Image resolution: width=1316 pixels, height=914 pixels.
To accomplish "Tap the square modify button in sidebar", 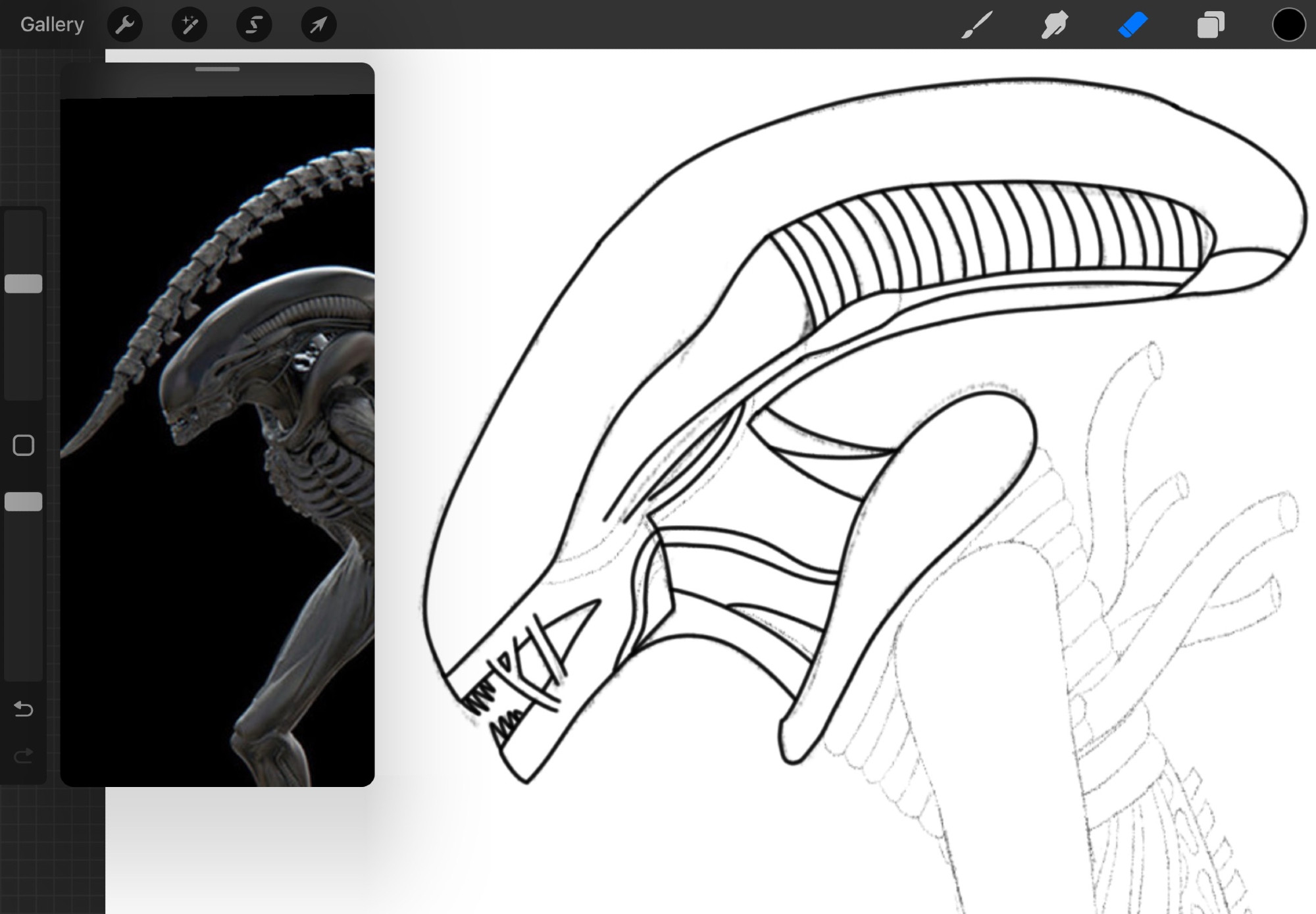I will [24, 445].
